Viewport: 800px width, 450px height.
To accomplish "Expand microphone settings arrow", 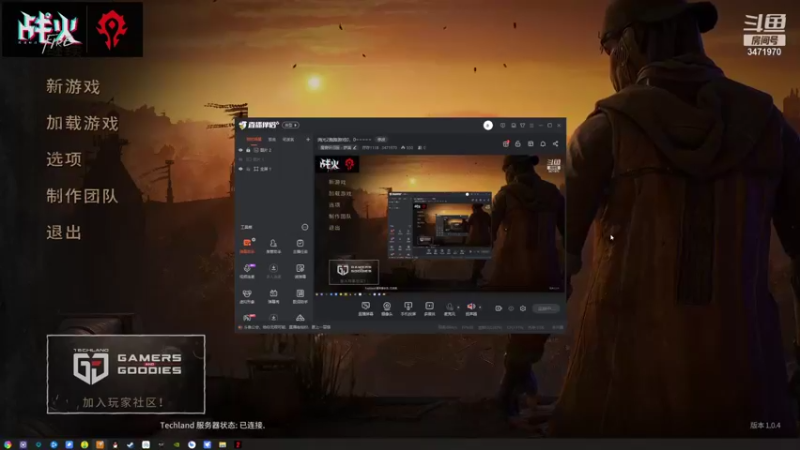I will click(x=458, y=307).
